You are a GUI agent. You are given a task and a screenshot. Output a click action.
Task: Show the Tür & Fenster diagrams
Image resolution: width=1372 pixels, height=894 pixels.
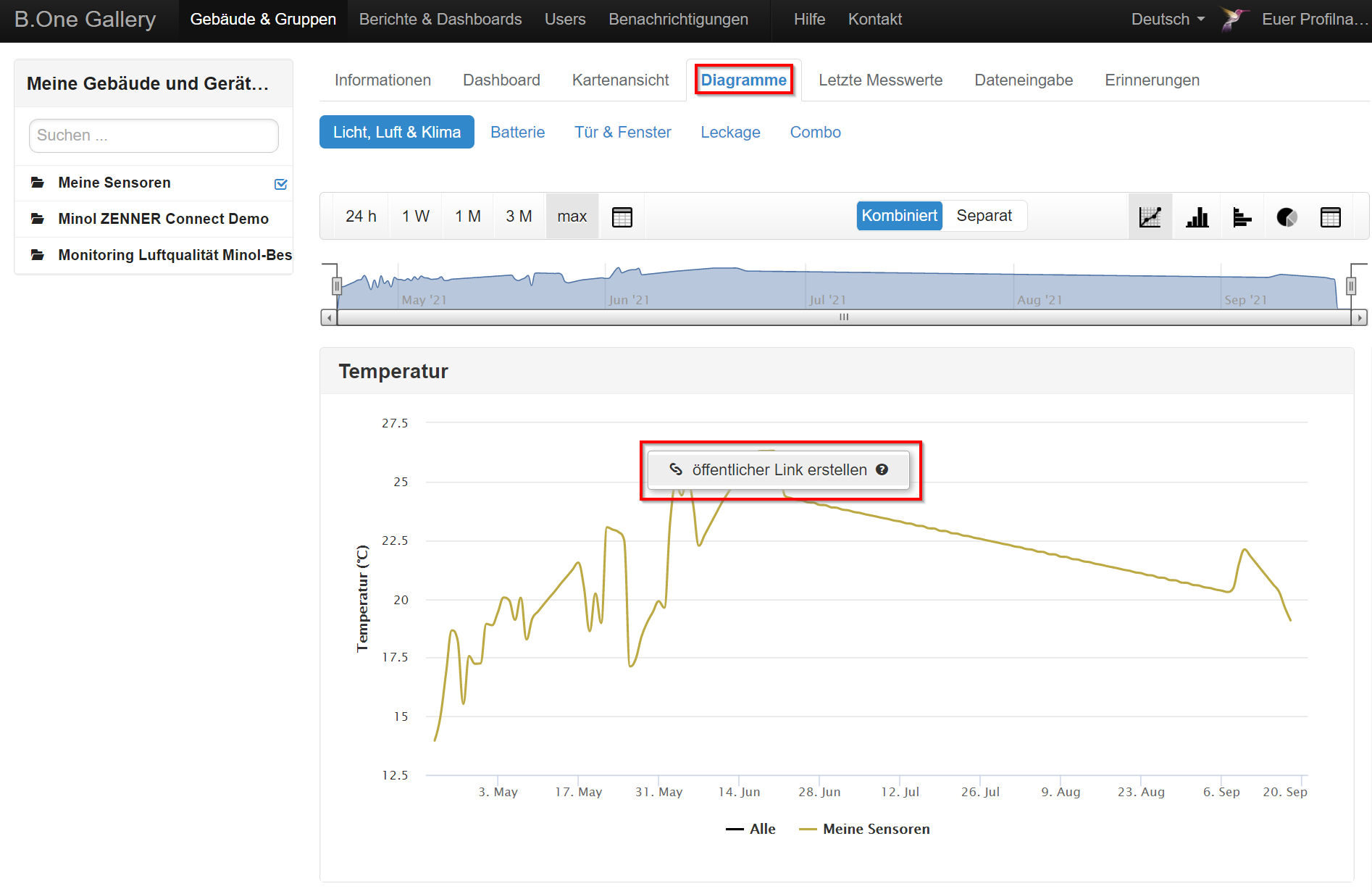[x=623, y=132]
